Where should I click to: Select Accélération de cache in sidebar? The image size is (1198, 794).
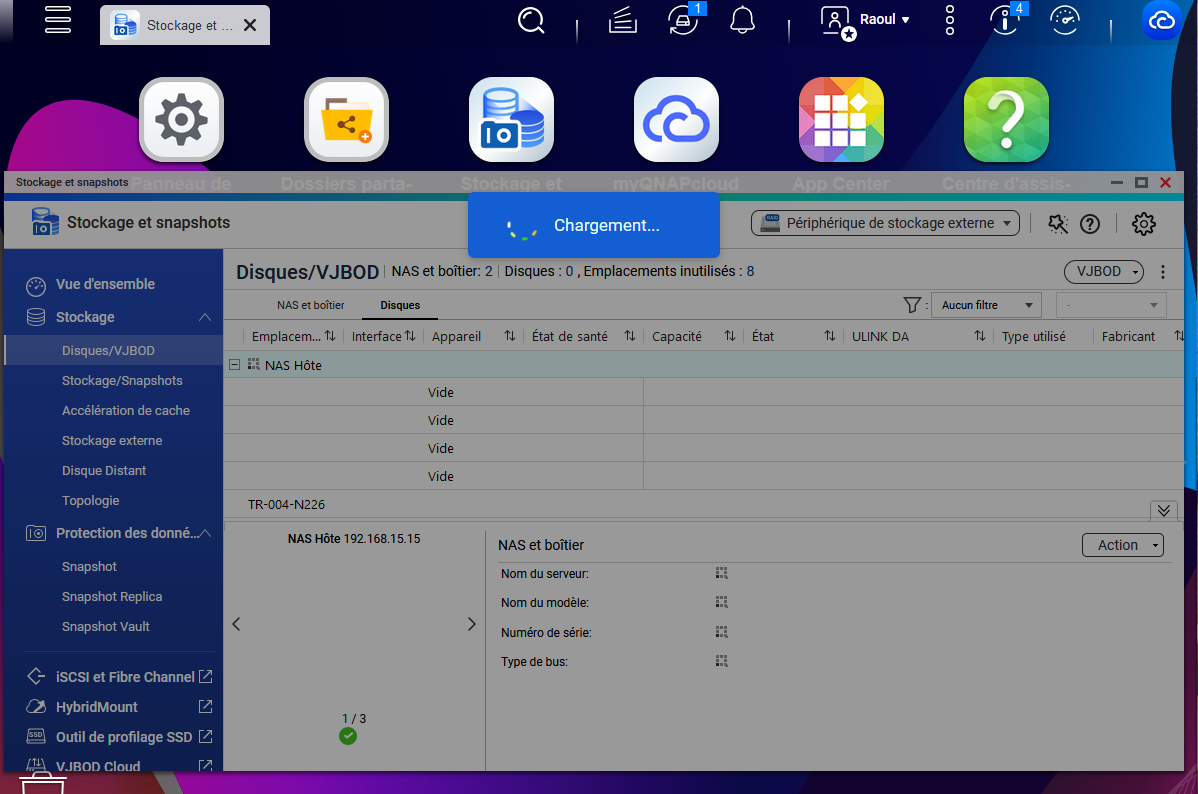point(125,410)
